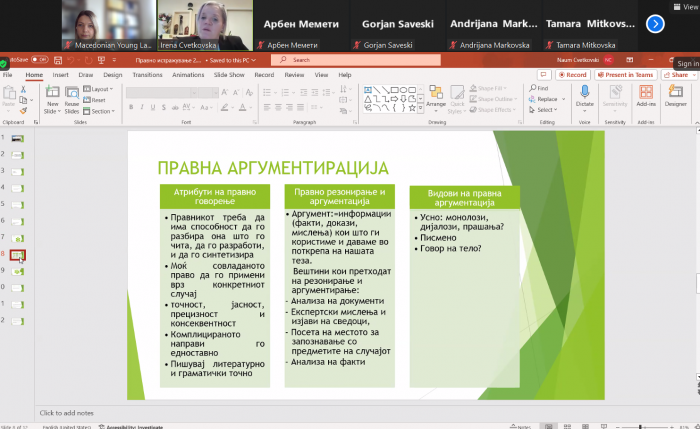The image size is (700, 429).
Task: Click the Find command
Action: 541,88
